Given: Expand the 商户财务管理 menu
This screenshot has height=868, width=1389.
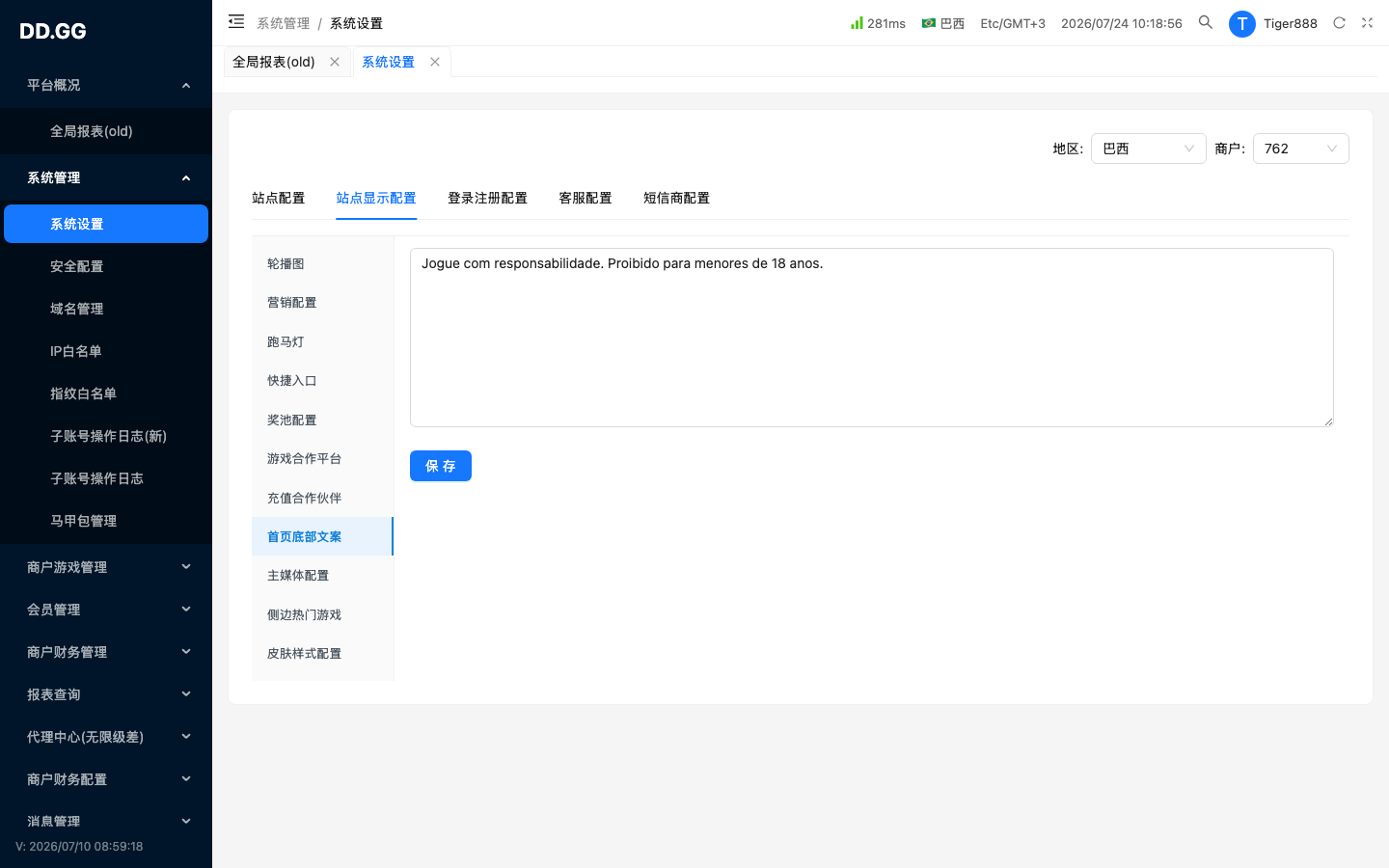Looking at the screenshot, I should click(x=106, y=652).
